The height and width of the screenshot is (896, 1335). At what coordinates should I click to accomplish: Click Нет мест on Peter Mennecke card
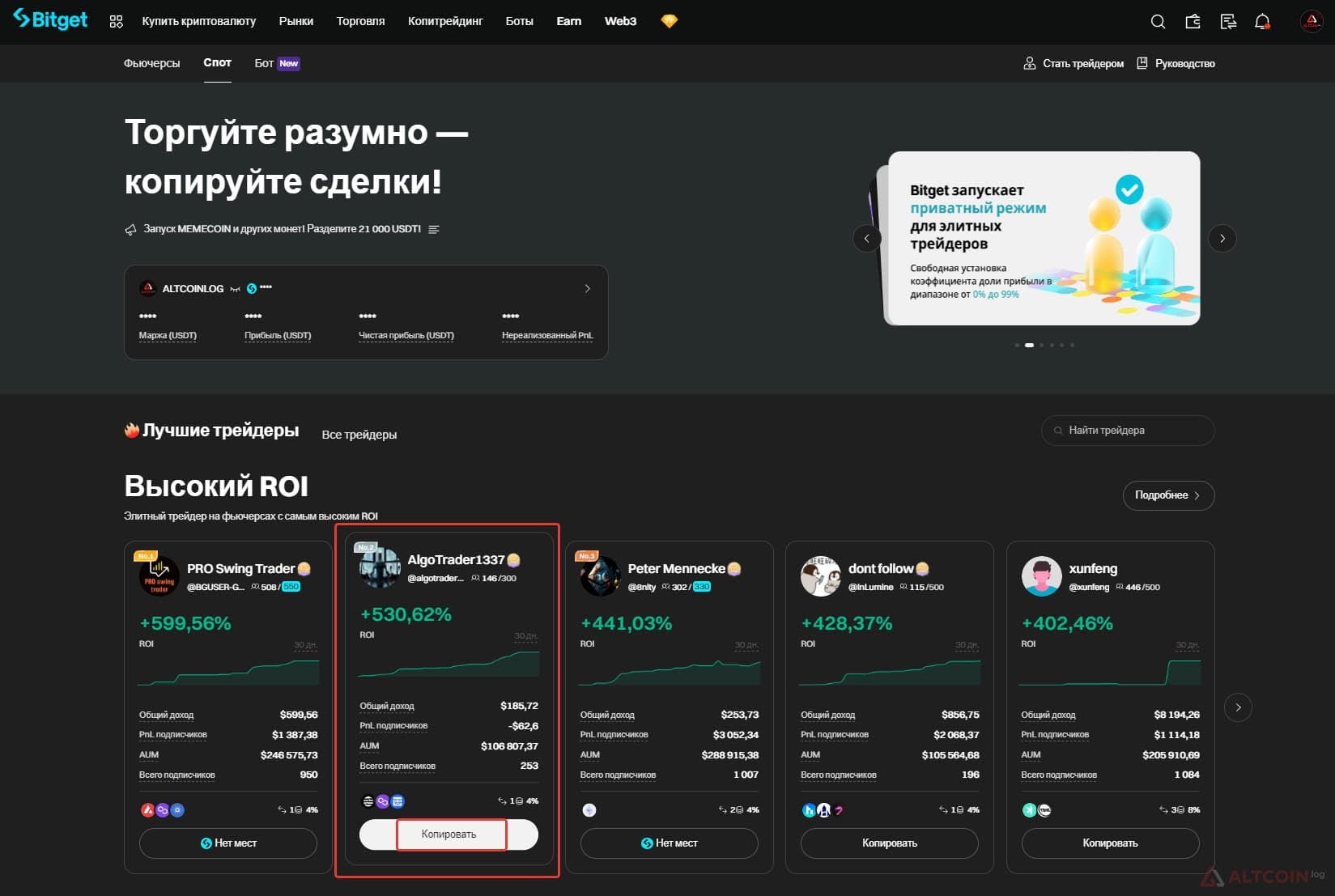[669, 843]
